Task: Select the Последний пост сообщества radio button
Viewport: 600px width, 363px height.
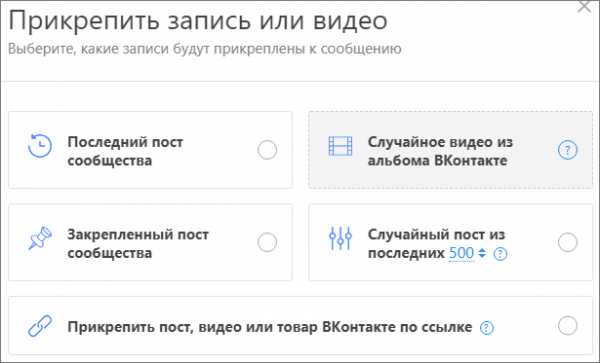Action: [x=267, y=150]
